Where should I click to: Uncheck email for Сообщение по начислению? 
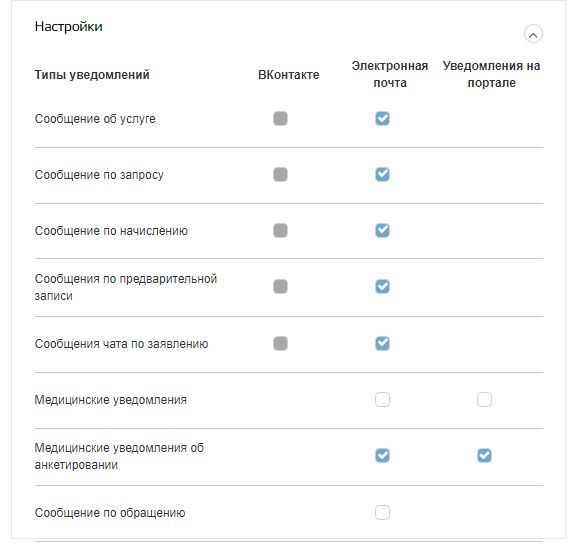click(382, 231)
